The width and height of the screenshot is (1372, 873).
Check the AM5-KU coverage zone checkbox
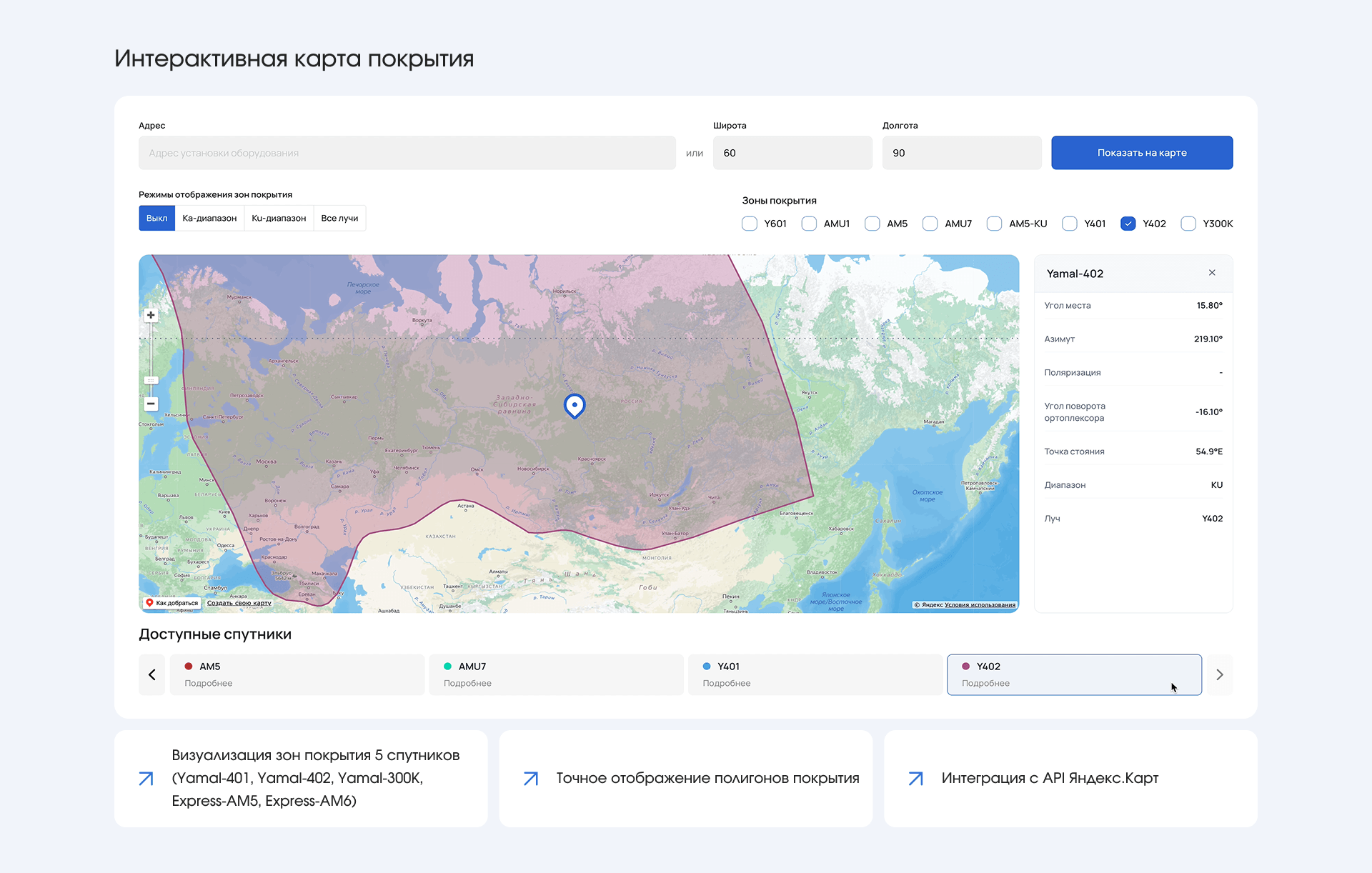pos(994,224)
